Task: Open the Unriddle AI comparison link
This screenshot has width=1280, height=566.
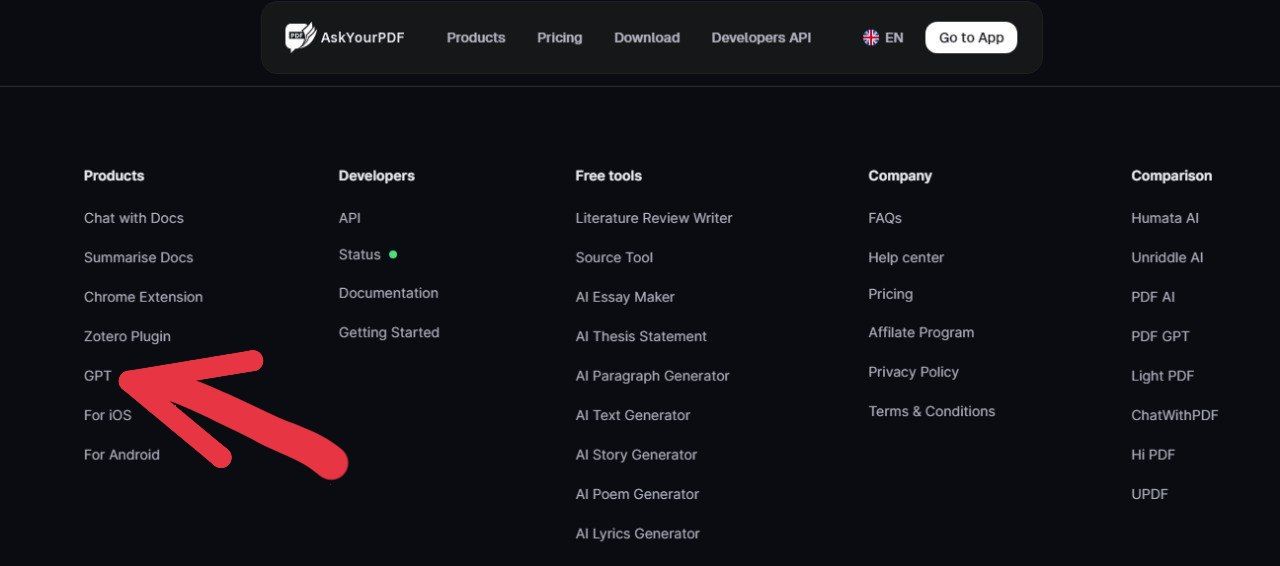Action: point(1167,257)
